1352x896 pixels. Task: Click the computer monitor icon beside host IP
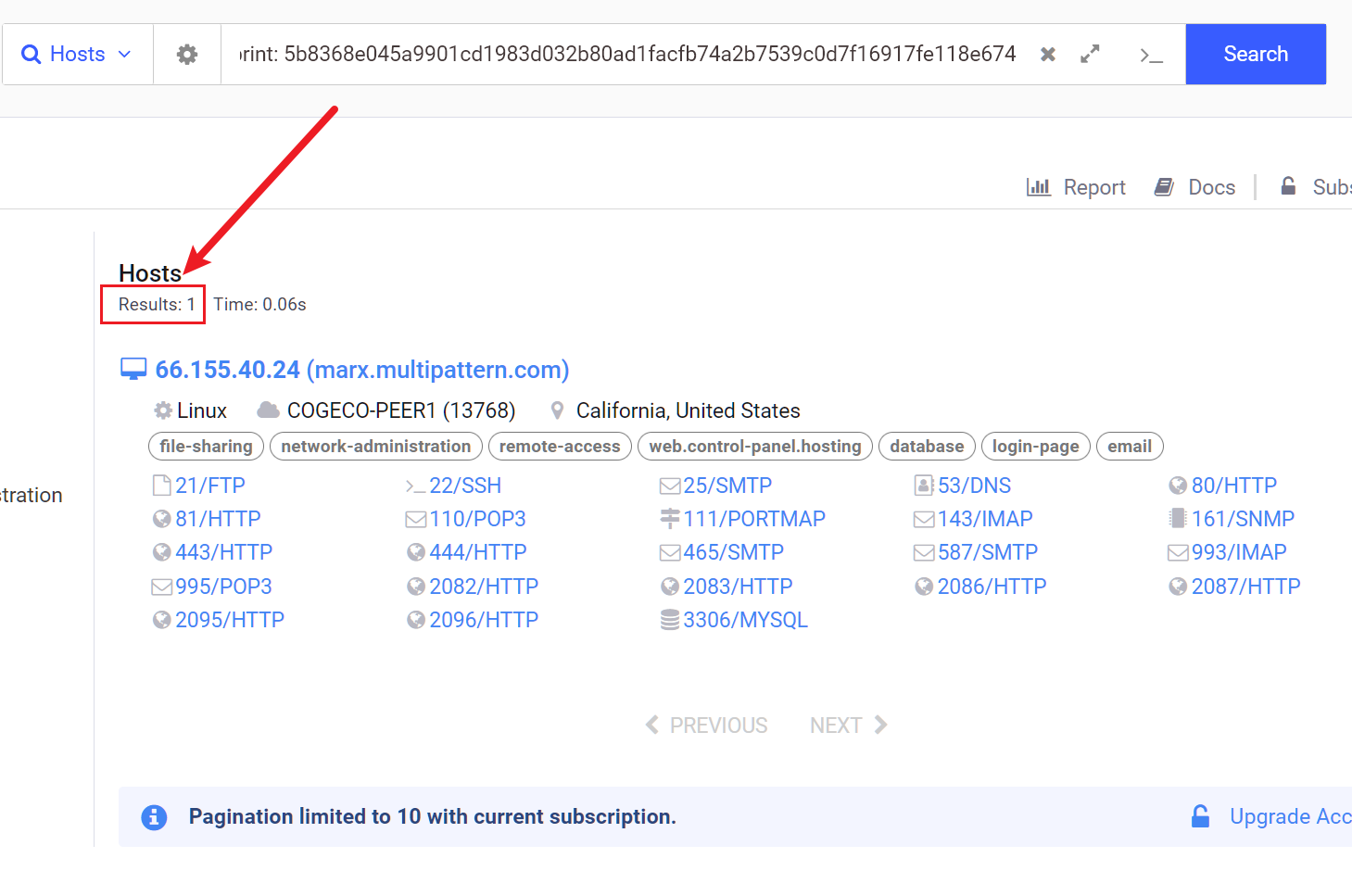click(133, 369)
